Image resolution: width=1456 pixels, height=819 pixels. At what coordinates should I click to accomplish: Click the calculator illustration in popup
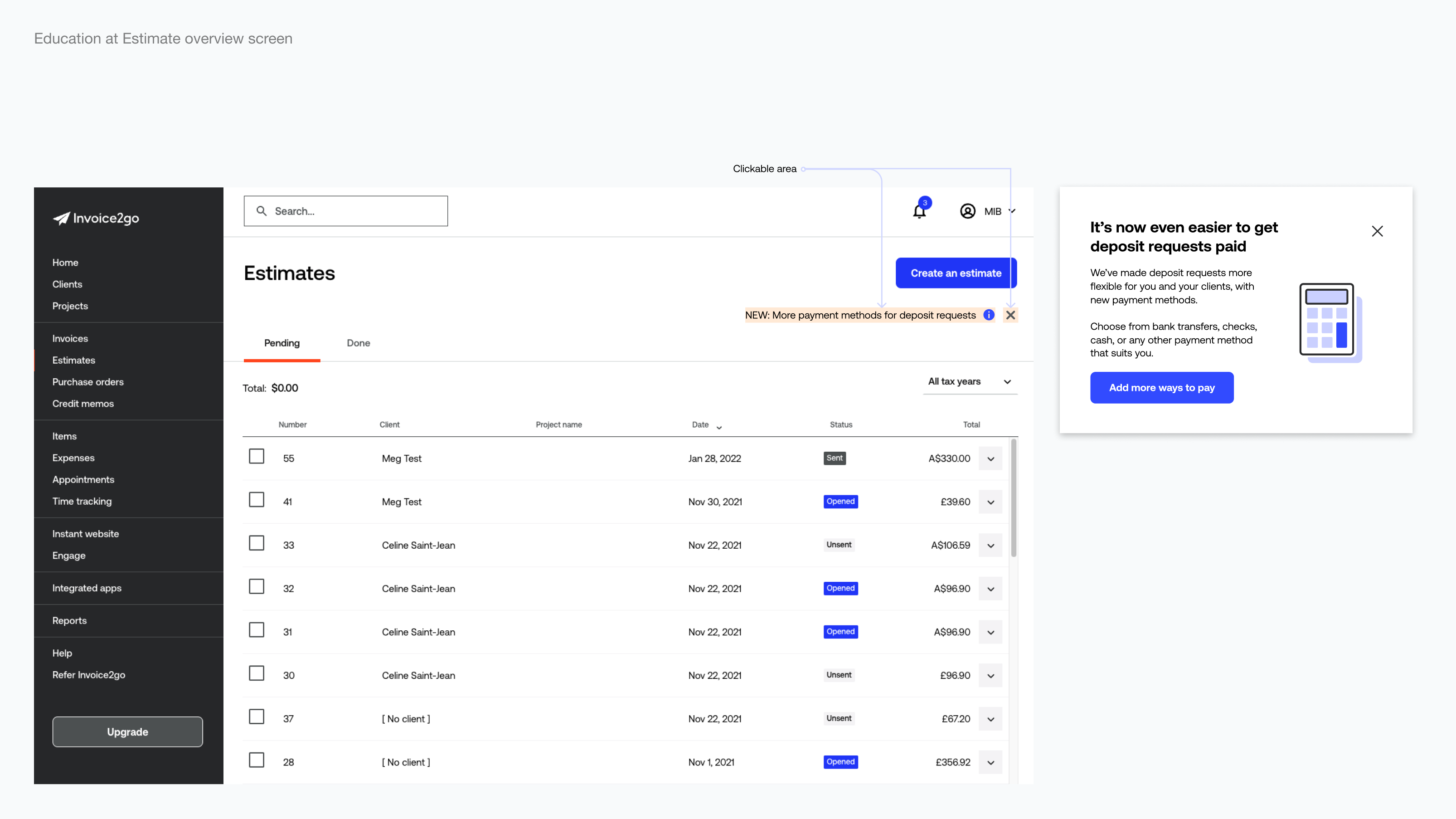1330,322
